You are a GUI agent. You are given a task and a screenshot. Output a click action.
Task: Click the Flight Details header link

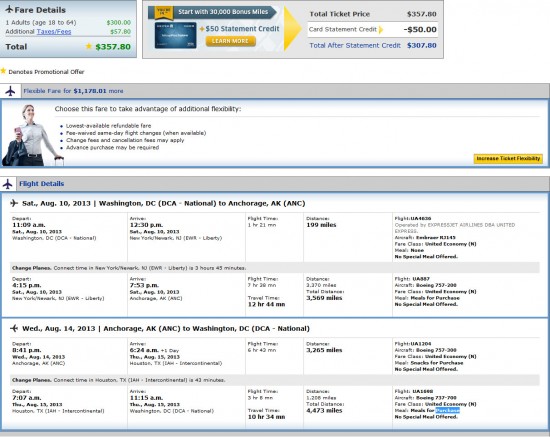pos(41,184)
